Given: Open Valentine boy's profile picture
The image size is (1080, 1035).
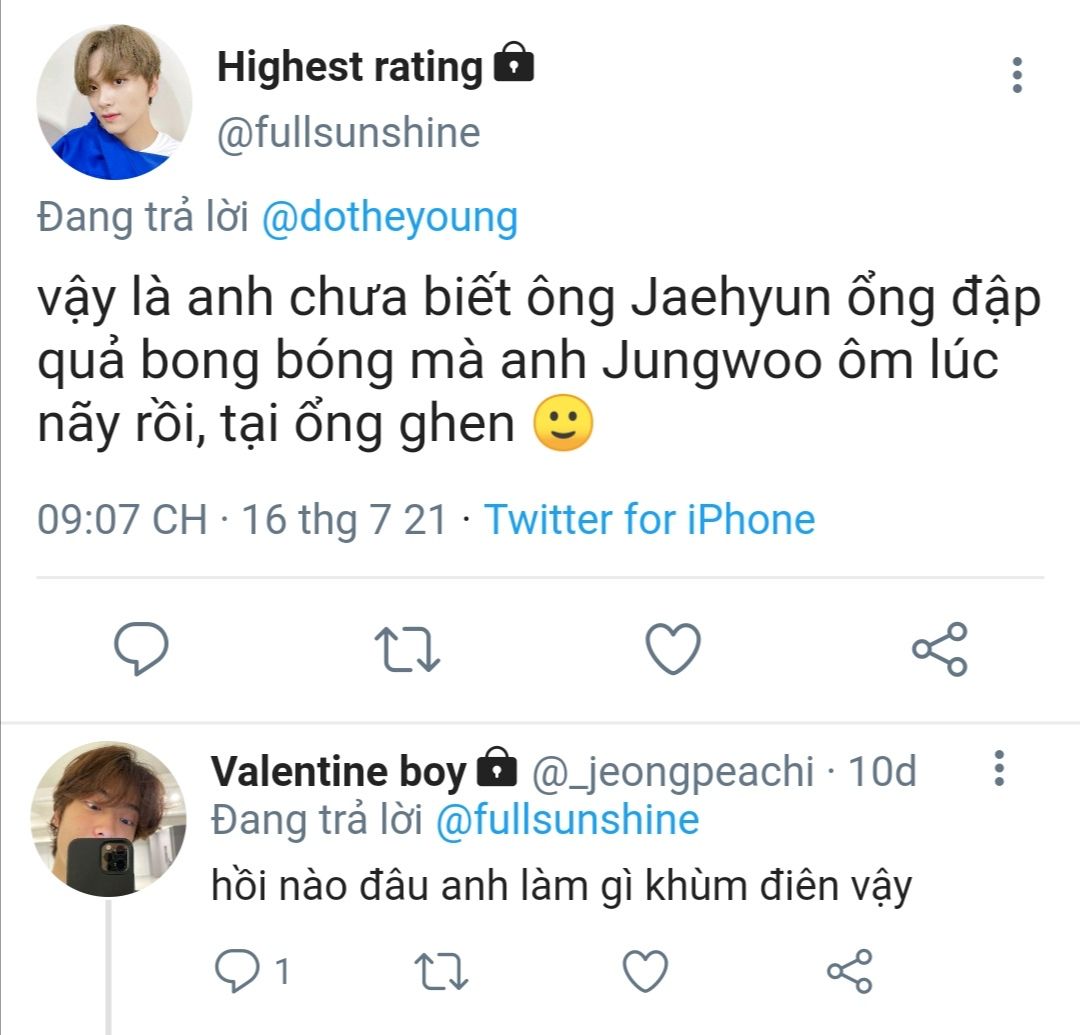Looking at the screenshot, I should point(108,818).
